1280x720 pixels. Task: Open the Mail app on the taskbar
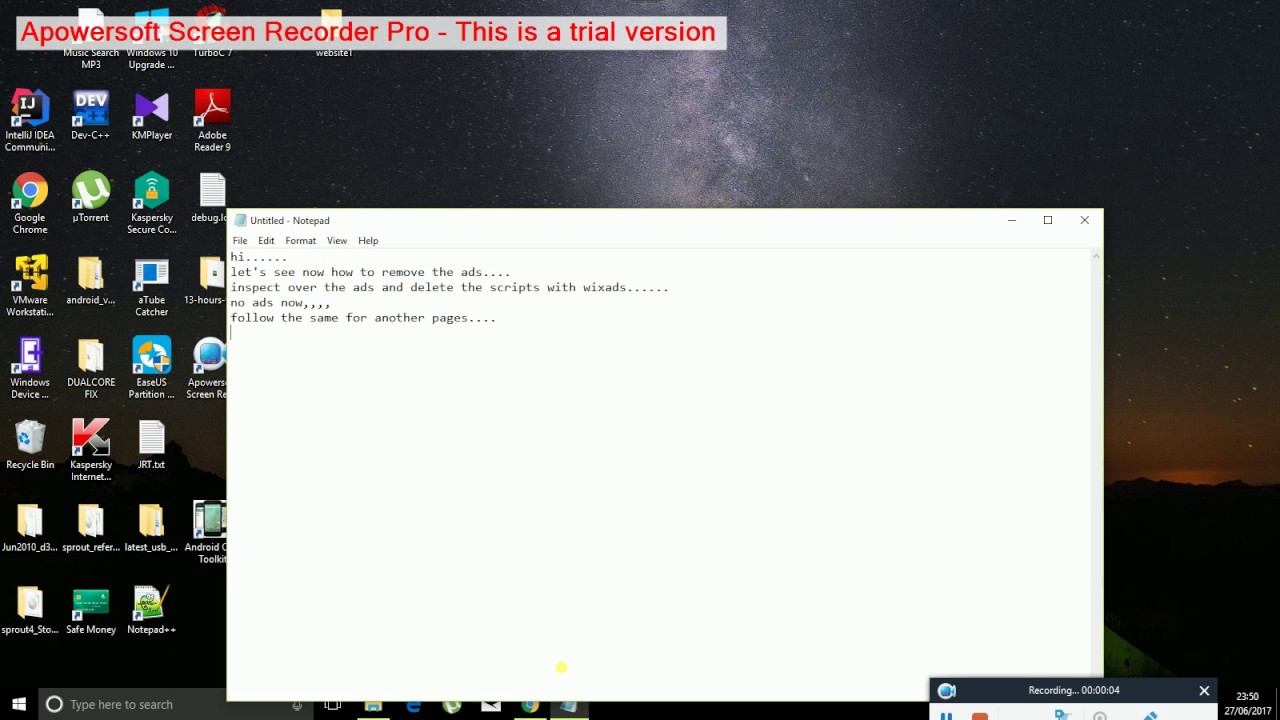[491, 704]
